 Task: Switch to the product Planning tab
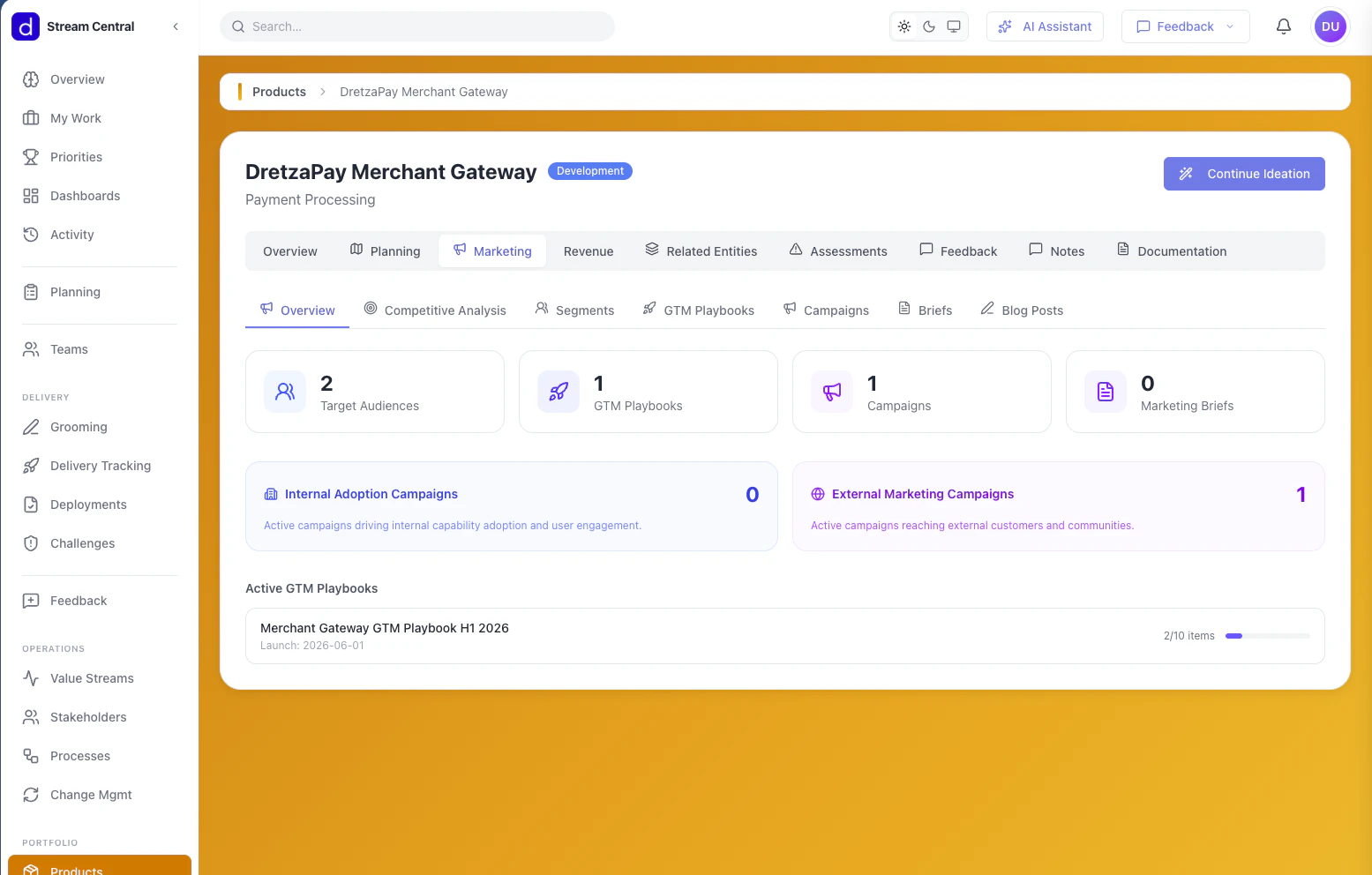click(386, 251)
